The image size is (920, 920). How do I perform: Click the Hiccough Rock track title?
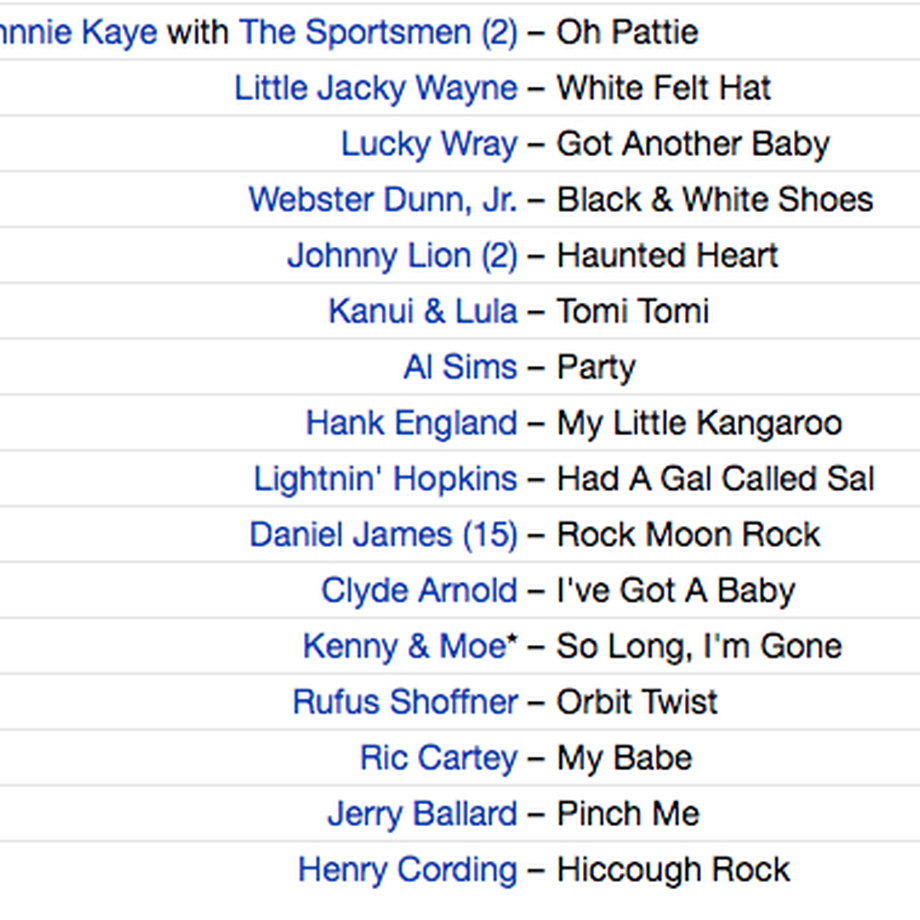click(x=673, y=870)
